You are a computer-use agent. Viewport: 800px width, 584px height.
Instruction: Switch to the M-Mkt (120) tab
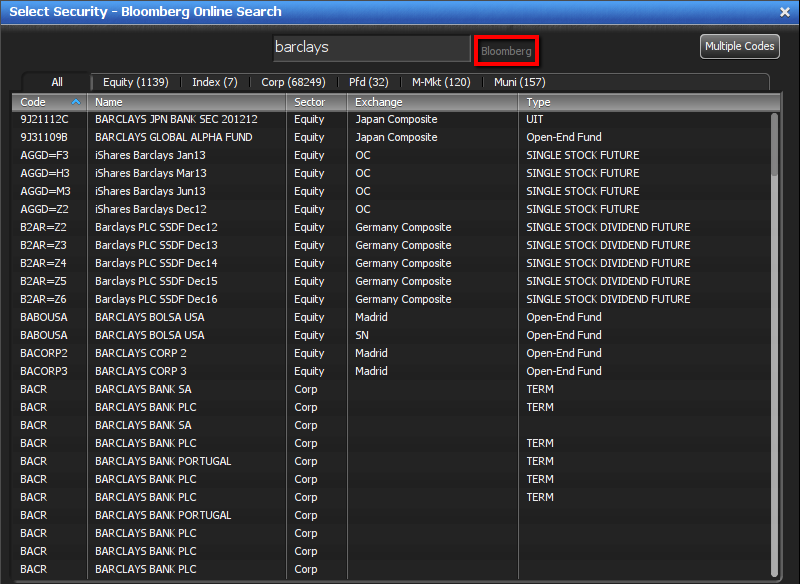[x=441, y=82]
